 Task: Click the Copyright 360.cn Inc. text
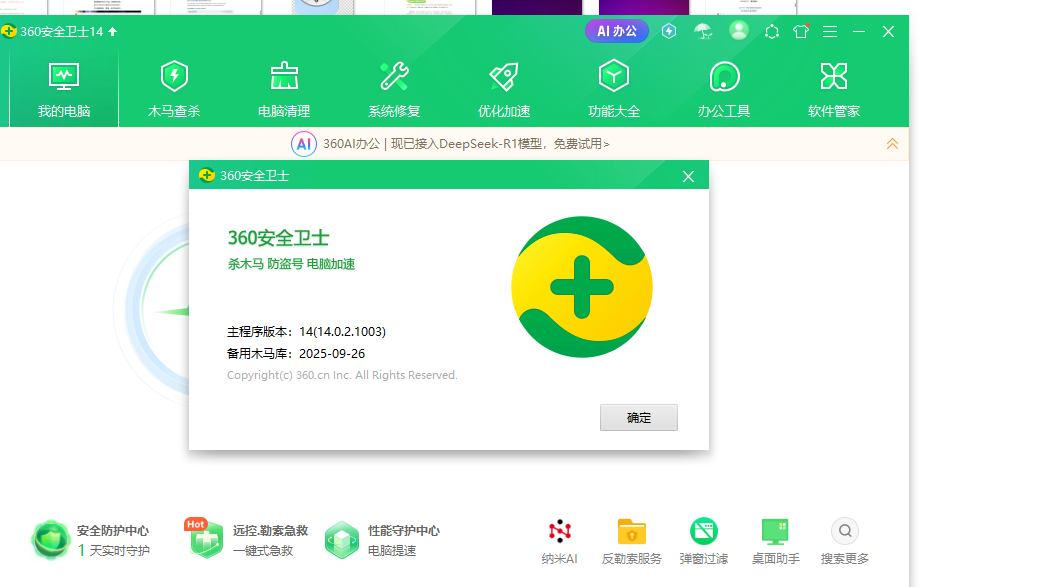[342, 375]
